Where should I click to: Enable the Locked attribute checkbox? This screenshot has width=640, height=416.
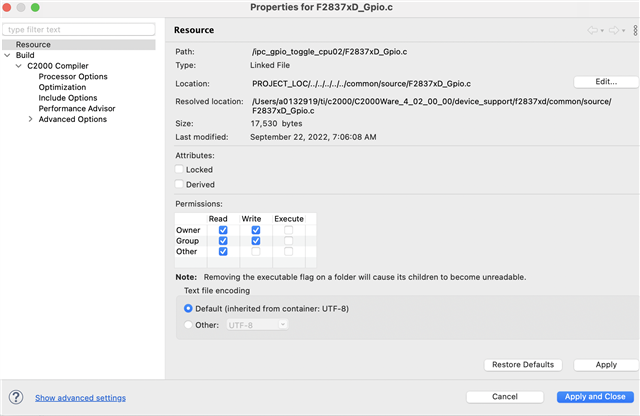click(180, 170)
